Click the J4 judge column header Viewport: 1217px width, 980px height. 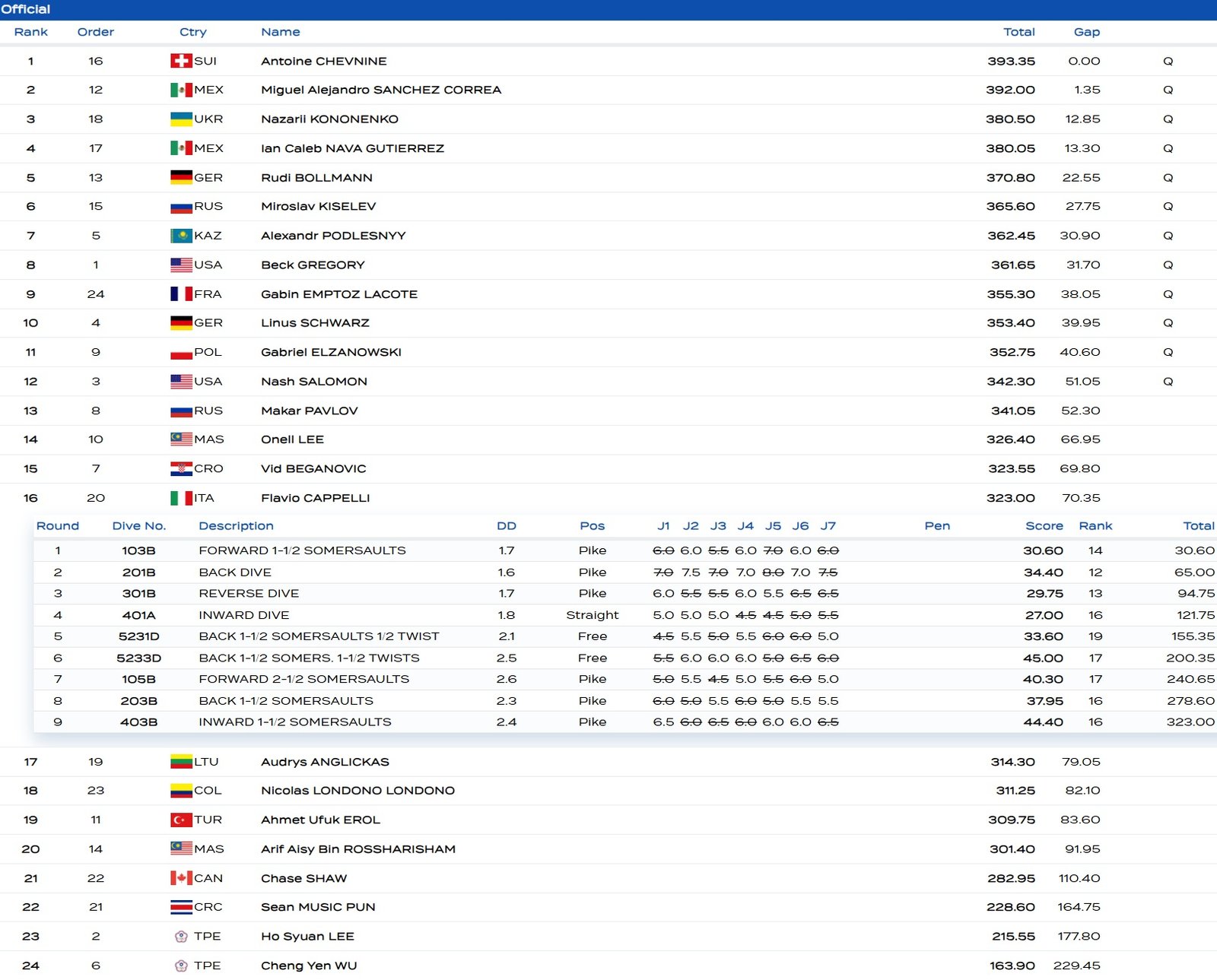click(745, 526)
